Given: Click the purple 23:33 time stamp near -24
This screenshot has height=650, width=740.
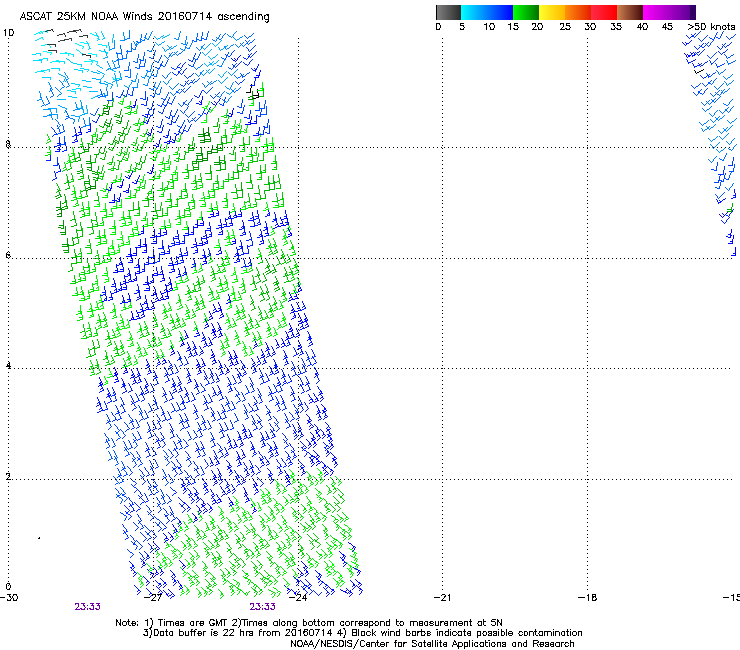Looking at the screenshot, I should pyautogui.click(x=262, y=607).
